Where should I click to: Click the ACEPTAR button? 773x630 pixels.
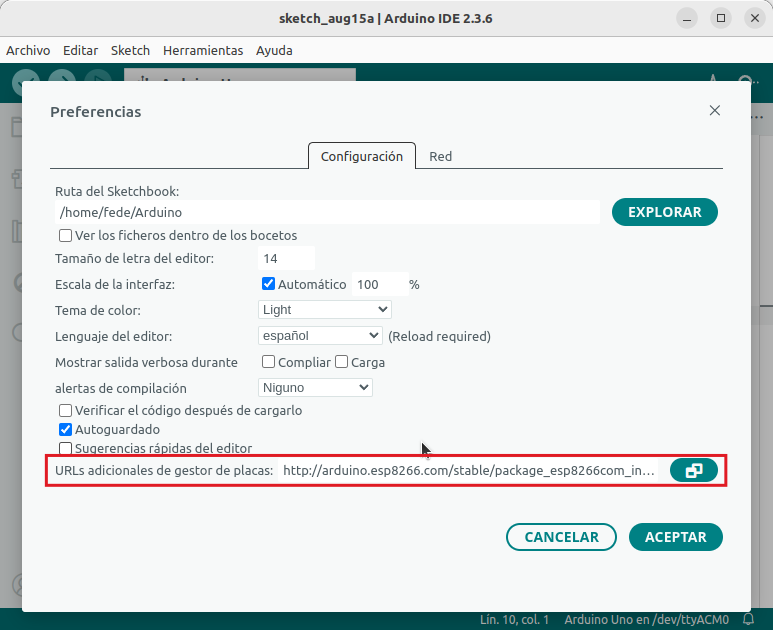[675, 537]
